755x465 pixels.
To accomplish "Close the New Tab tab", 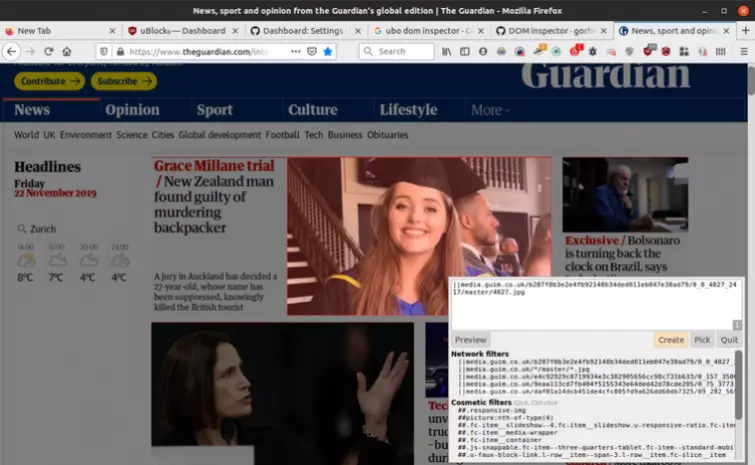I will 112,31.
